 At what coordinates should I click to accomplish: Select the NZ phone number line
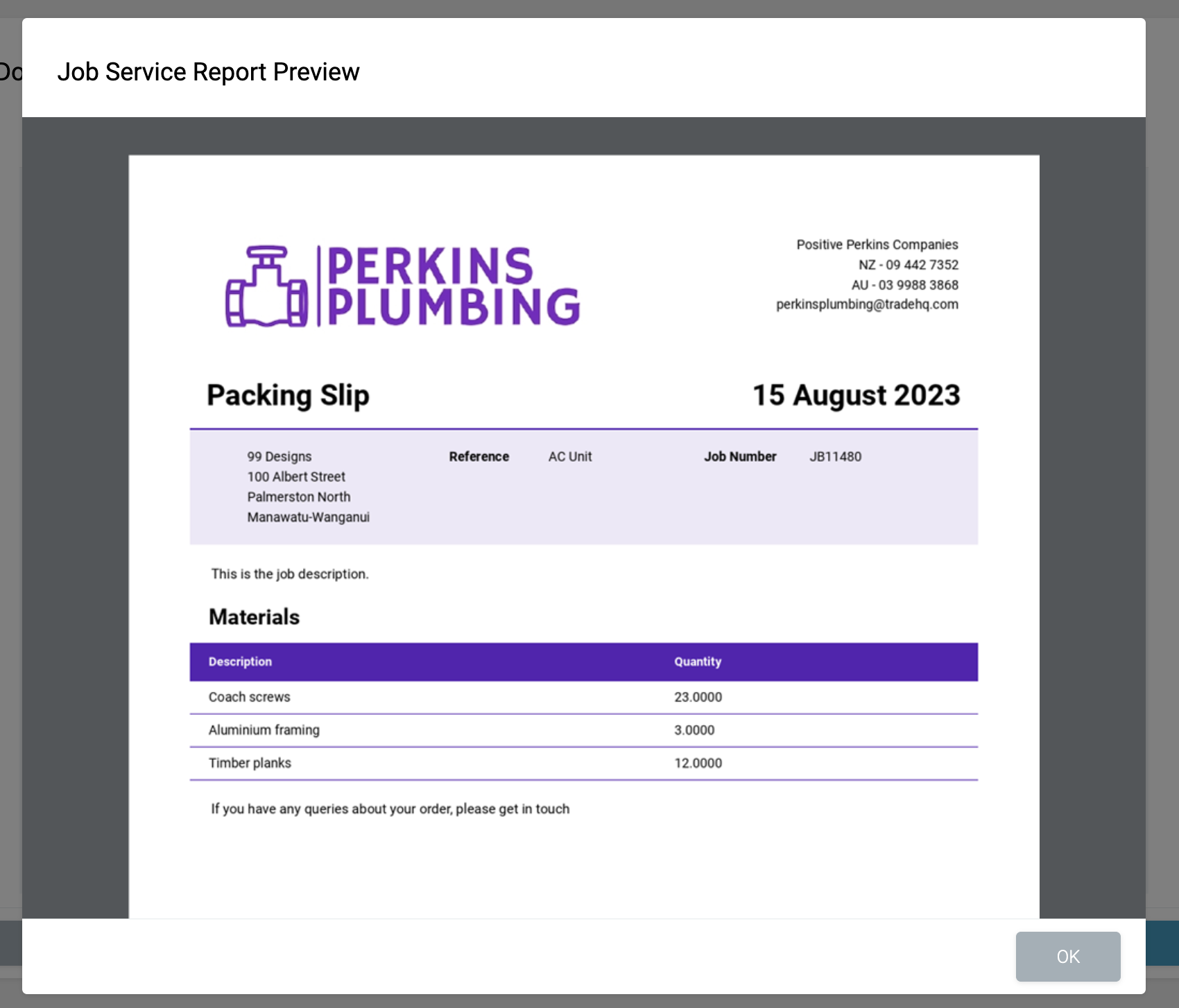point(908,265)
